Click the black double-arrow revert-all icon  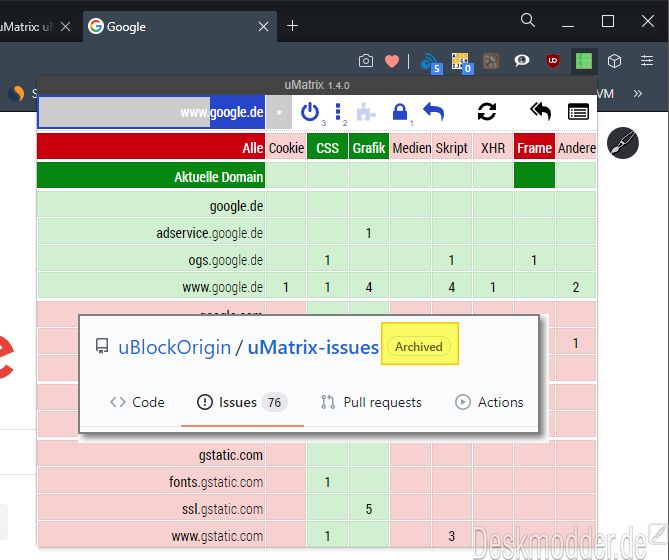(541, 112)
